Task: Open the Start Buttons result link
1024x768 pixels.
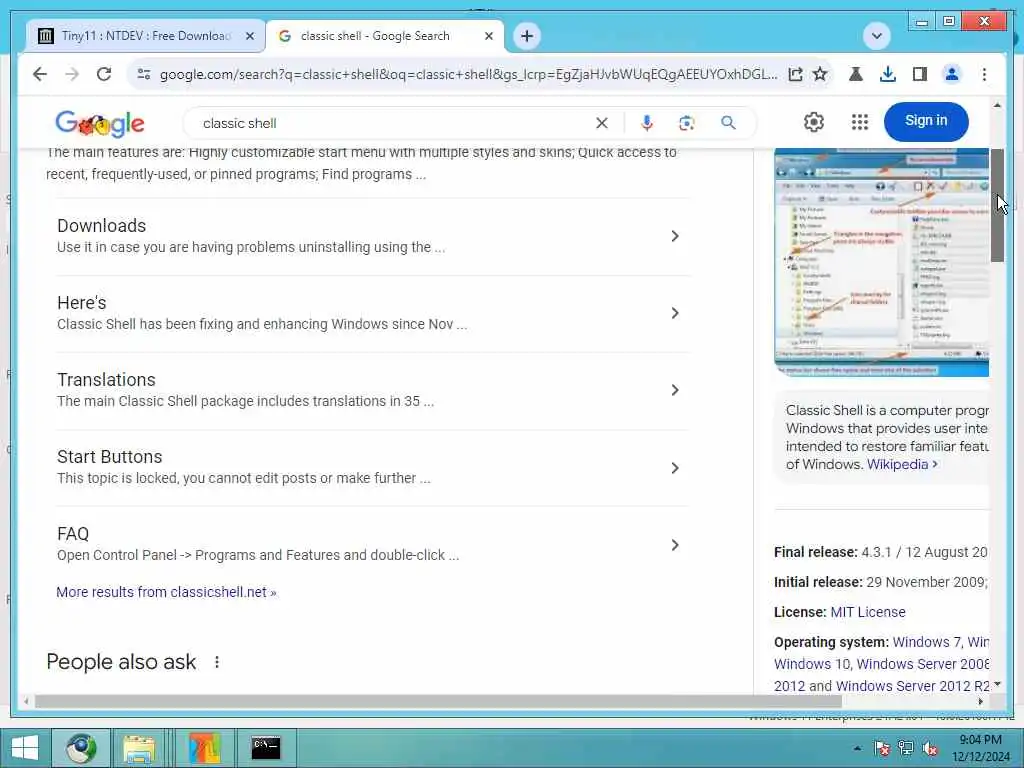Action: coord(110,457)
